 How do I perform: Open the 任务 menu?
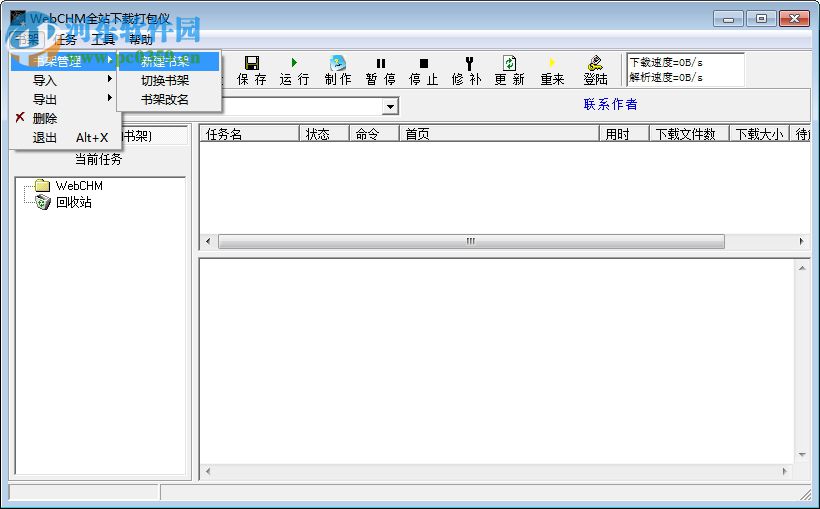click(x=65, y=39)
